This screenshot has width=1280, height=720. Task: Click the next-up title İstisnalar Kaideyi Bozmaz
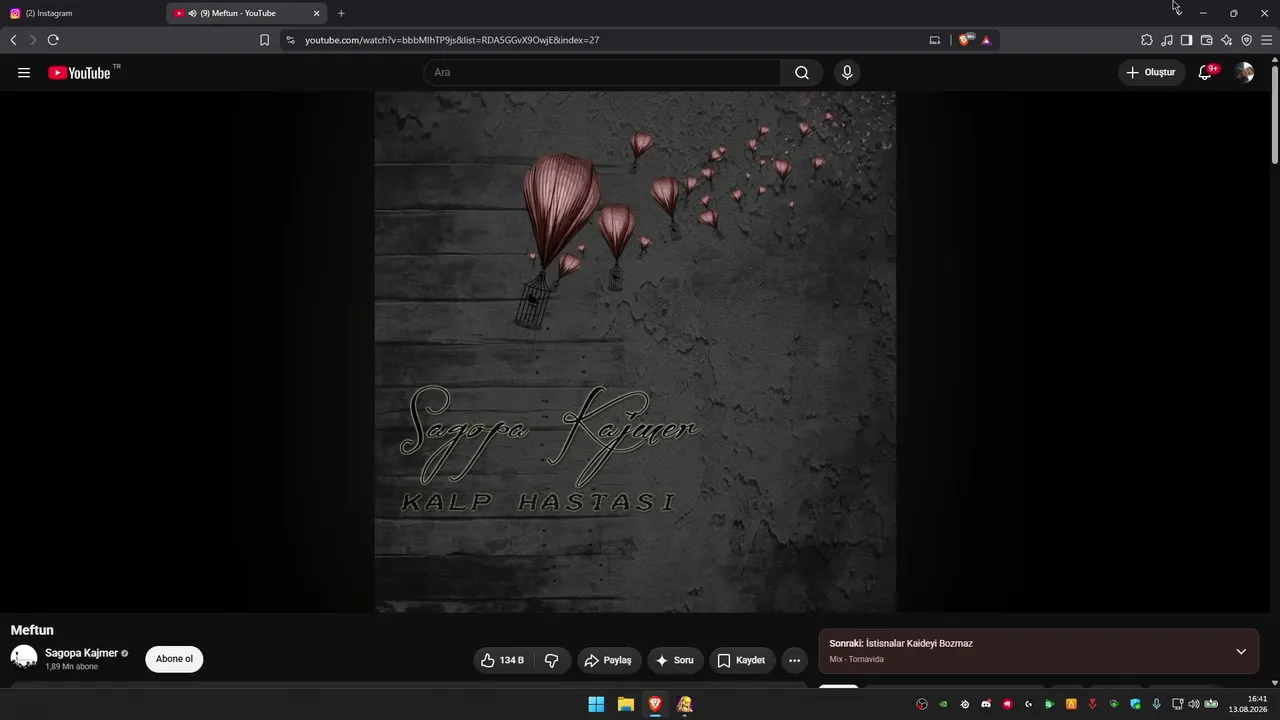pyautogui.click(x=919, y=643)
